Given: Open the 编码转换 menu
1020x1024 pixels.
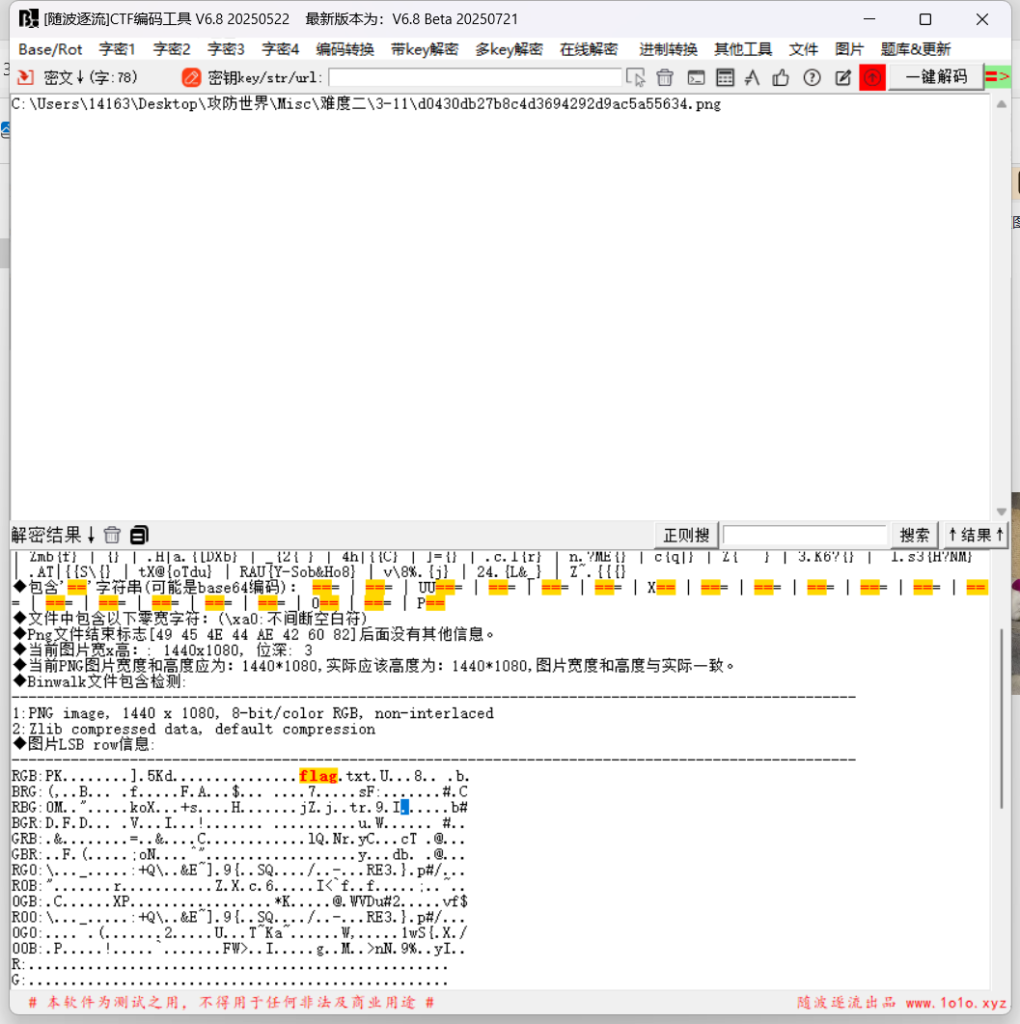Looking at the screenshot, I should click(345, 49).
